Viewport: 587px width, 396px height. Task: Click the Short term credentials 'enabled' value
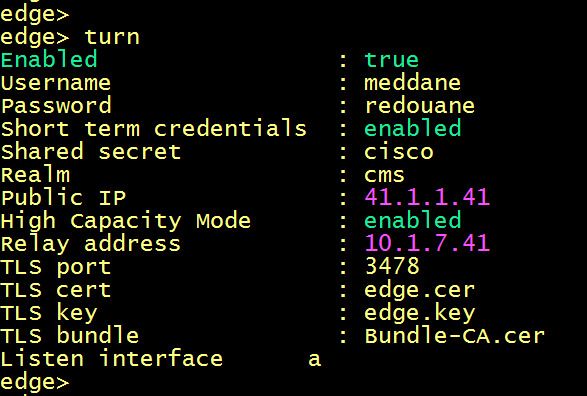[413, 129]
